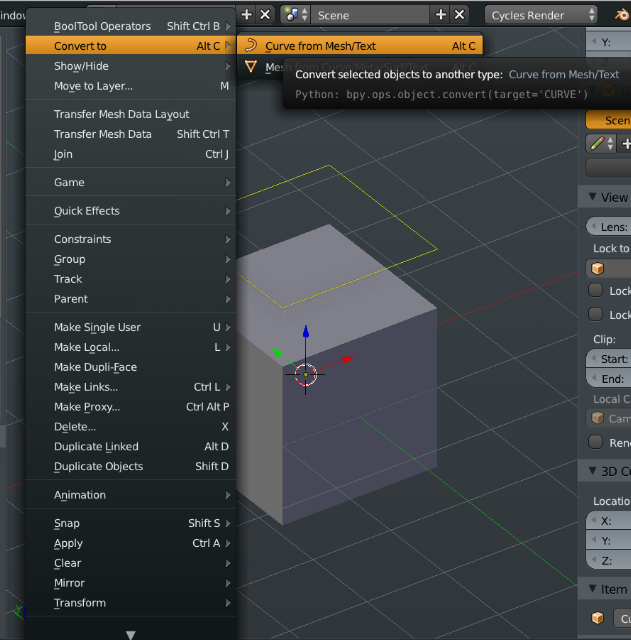Open the Group submenu
631x640 pixels.
[x=131, y=259]
